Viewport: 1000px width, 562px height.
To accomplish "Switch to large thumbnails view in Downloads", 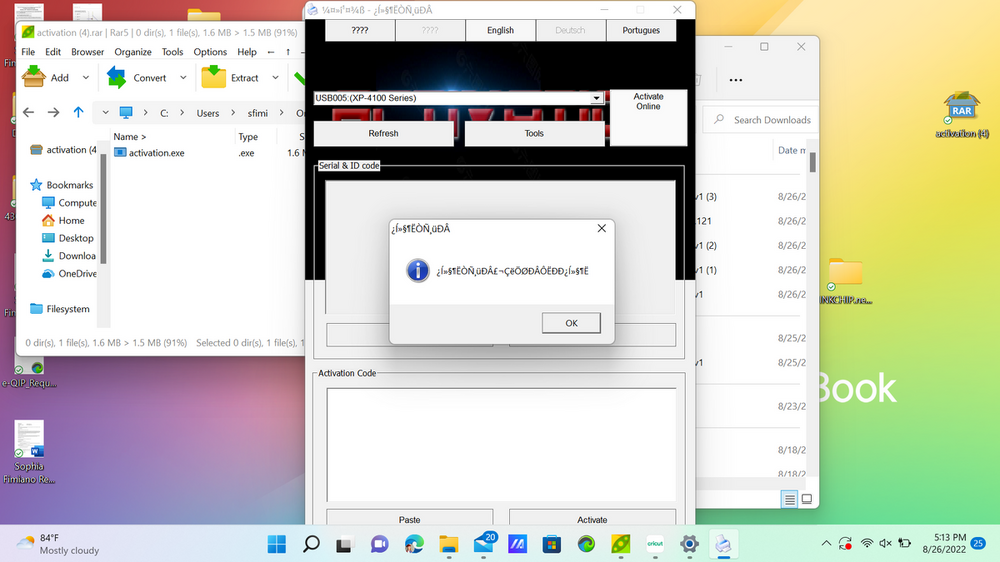I will [808, 499].
